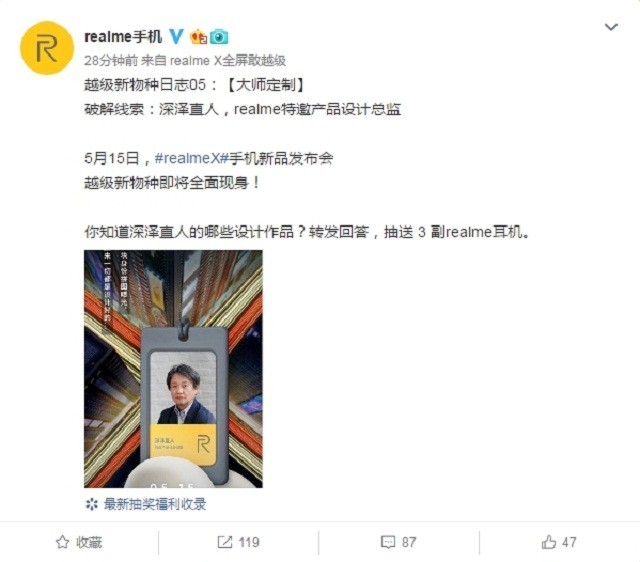Click the comment bubble icon
The width and height of the screenshot is (640, 562).
click(387, 542)
